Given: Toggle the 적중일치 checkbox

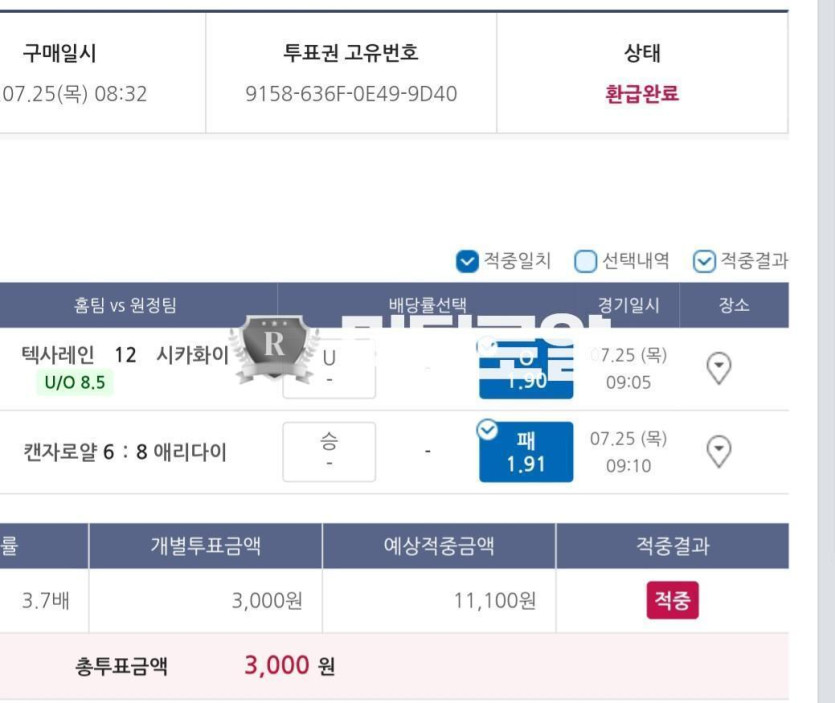Looking at the screenshot, I should click(467, 261).
